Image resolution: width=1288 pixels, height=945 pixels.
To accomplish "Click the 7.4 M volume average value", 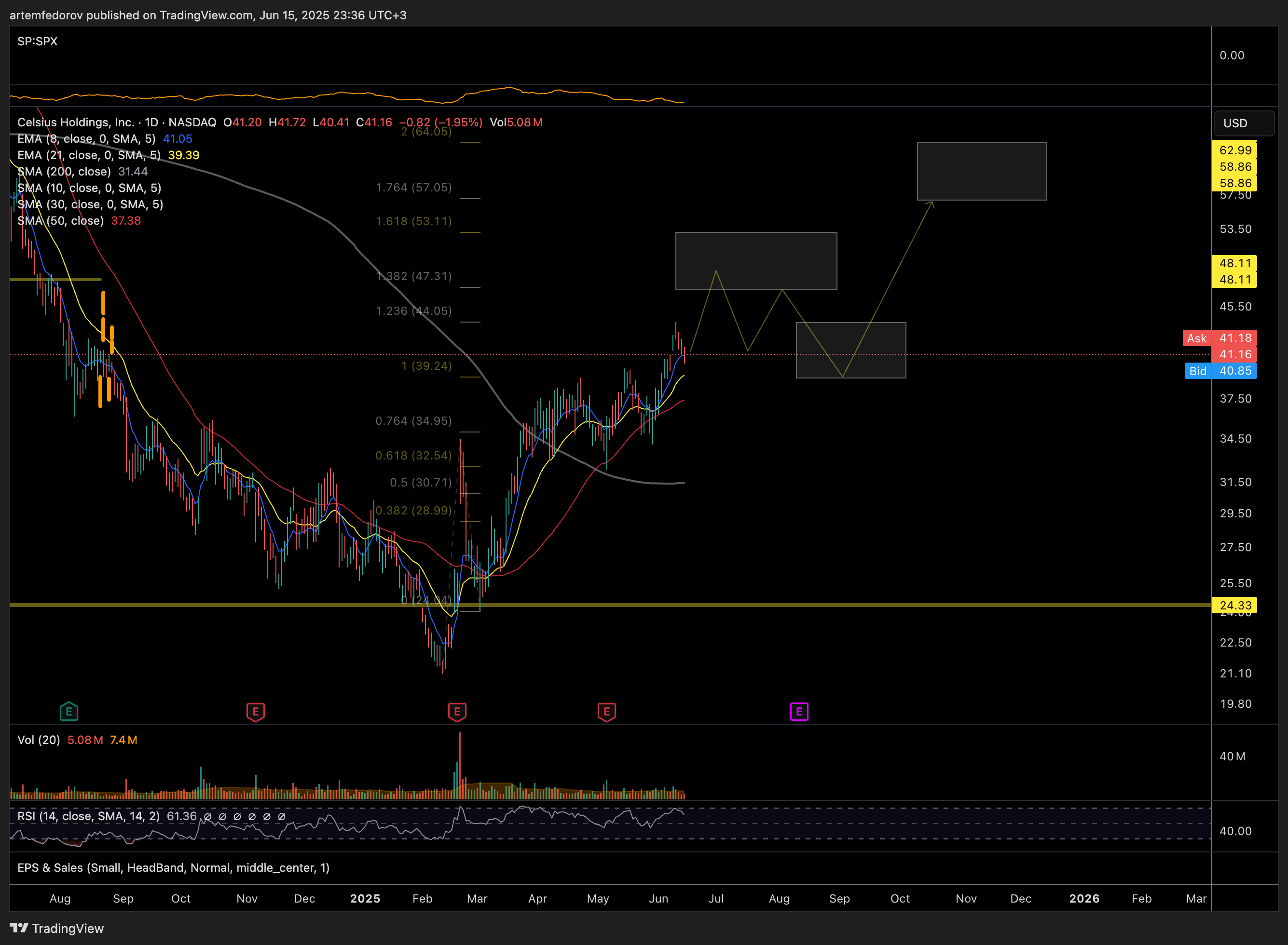I will (123, 740).
